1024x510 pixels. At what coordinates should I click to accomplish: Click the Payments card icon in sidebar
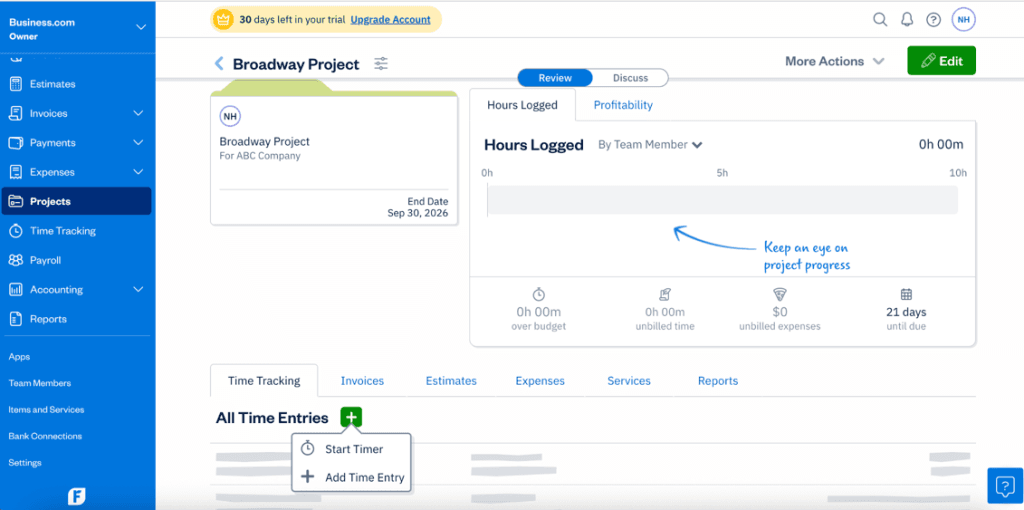pos(16,142)
